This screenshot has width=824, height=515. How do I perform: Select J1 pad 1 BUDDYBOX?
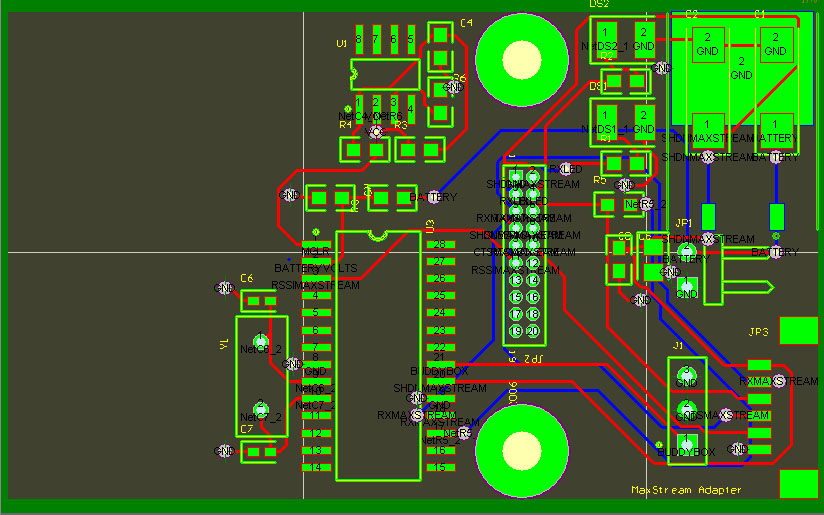click(x=687, y=443)
